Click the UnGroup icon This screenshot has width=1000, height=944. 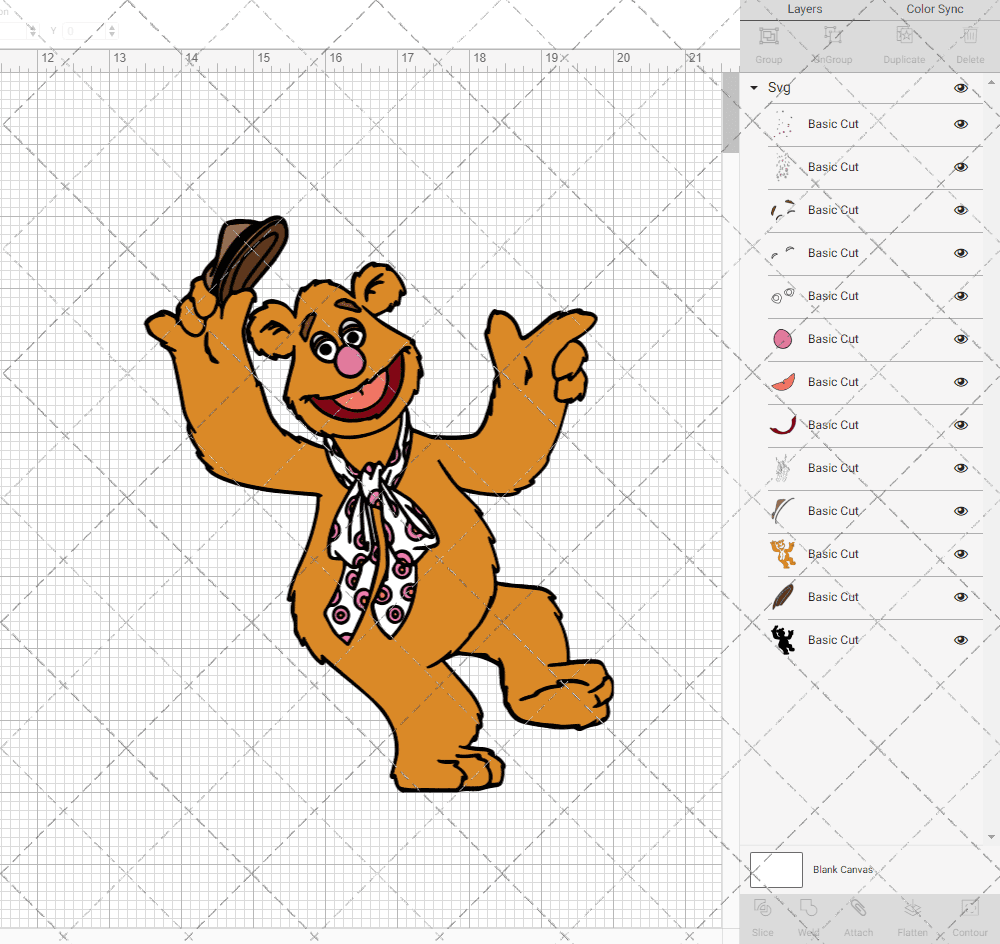tap(832, 36)
